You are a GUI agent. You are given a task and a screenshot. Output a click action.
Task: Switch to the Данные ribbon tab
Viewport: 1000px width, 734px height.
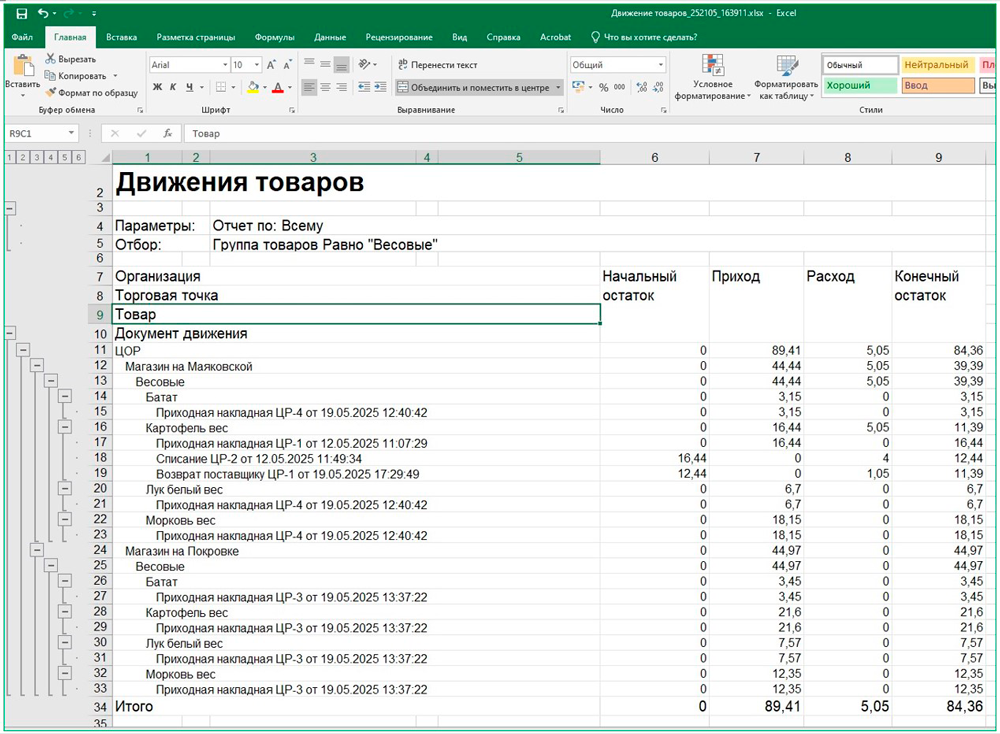coord(329,37)
